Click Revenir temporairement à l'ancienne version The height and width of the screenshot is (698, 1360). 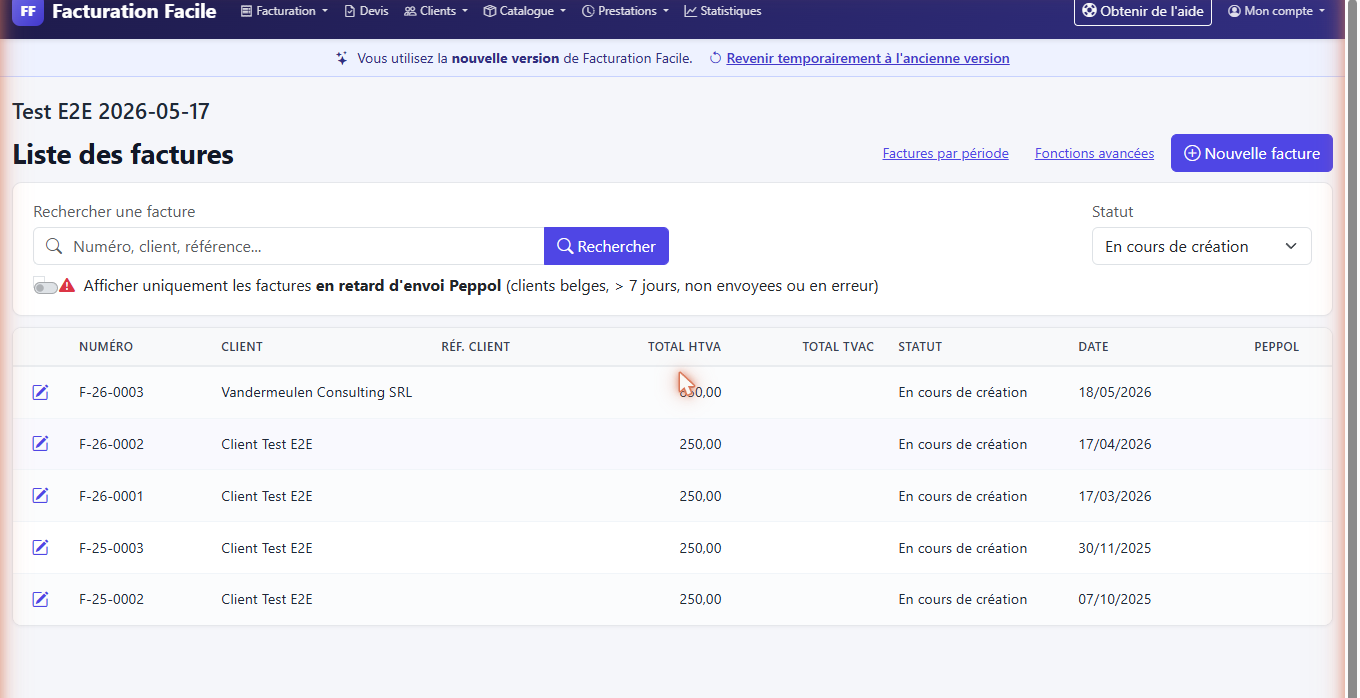868,58
